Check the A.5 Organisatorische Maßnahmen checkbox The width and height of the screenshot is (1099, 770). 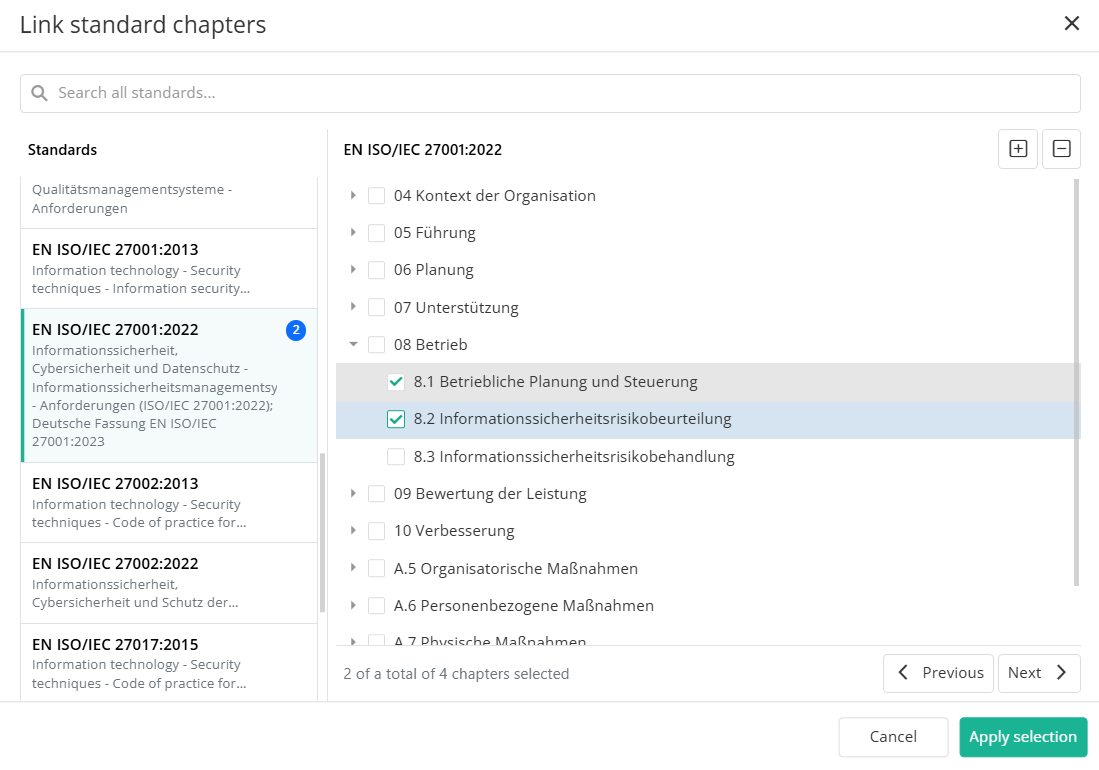(x=376, y=568)
